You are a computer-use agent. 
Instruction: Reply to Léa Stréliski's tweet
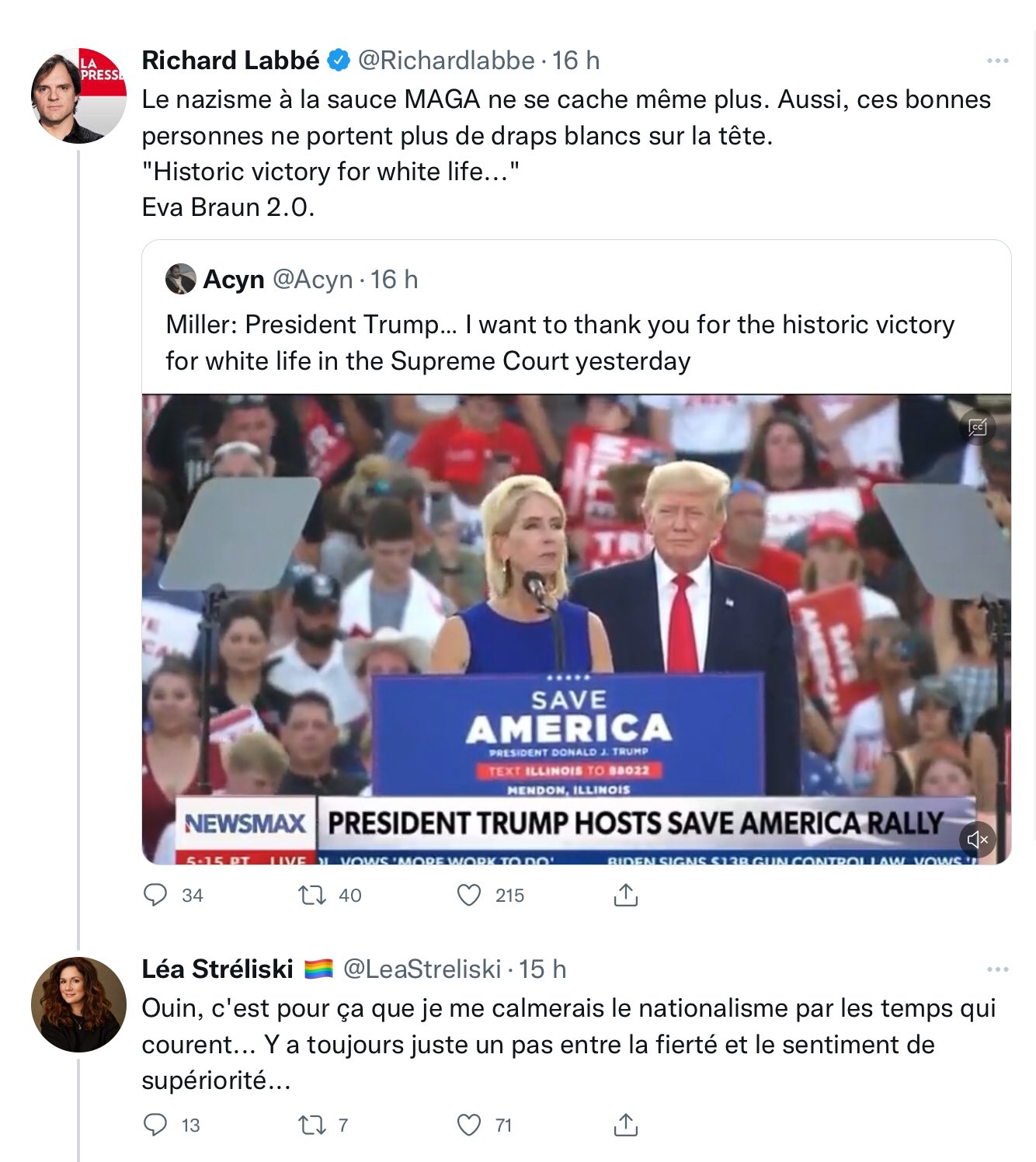[x=155, y=1125]
